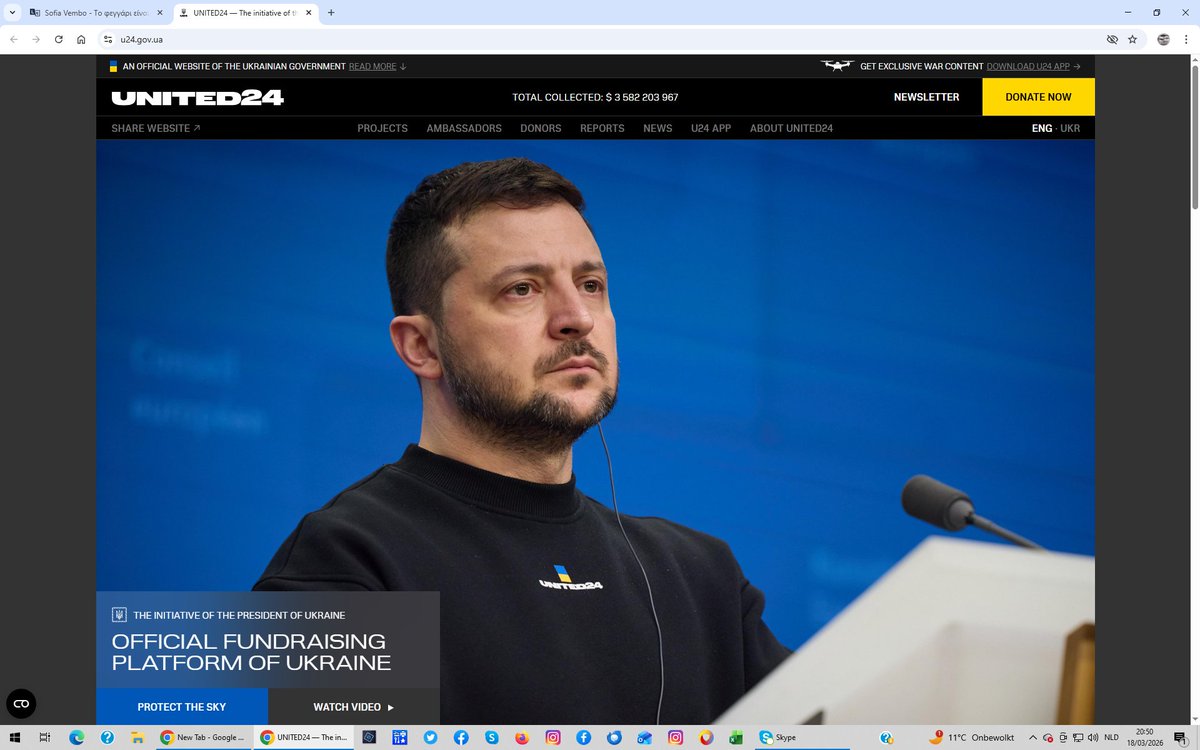The width and height of the screenshot is (1200, 750).
Task: Open a new tab with the plus button
Action: (x=331, y=13)
